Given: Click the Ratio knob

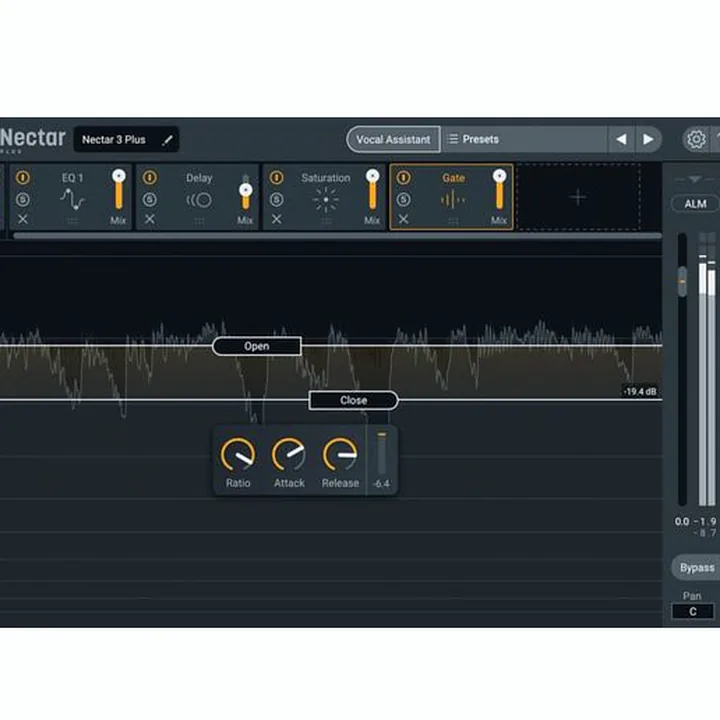Looking at the screenshot, I should coord(238,455).
